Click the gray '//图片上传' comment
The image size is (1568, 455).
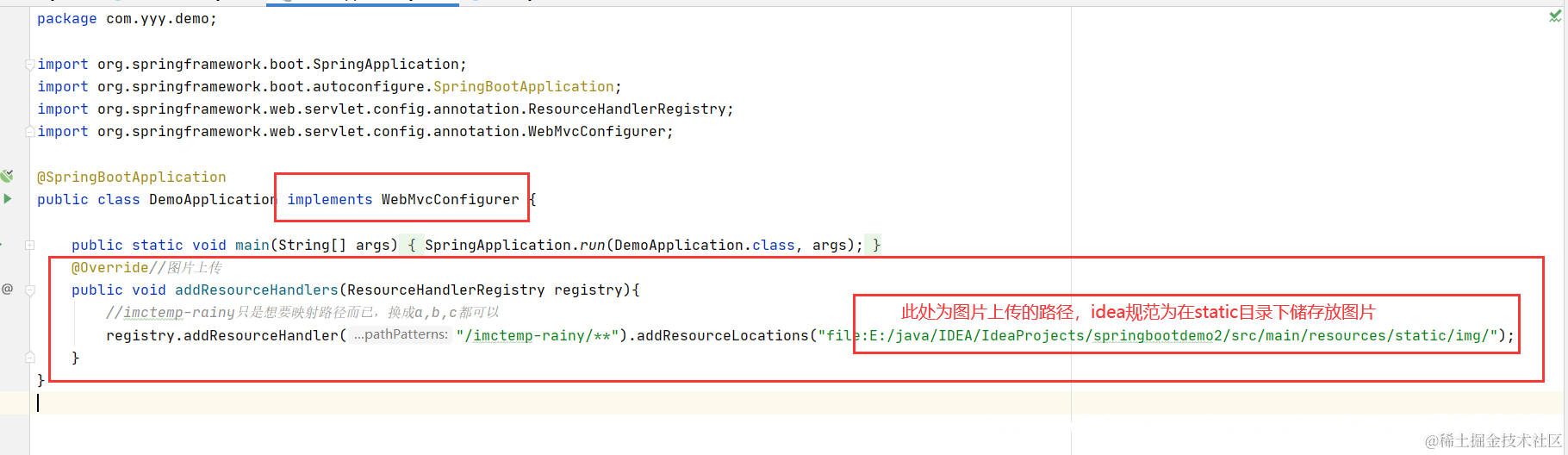(185, 267)
